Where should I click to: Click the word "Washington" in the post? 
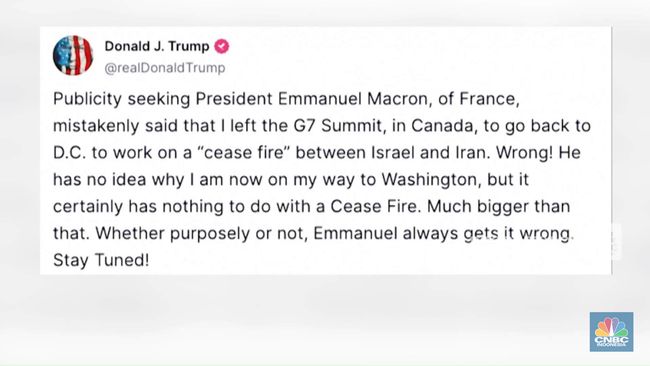pos(432,179)
